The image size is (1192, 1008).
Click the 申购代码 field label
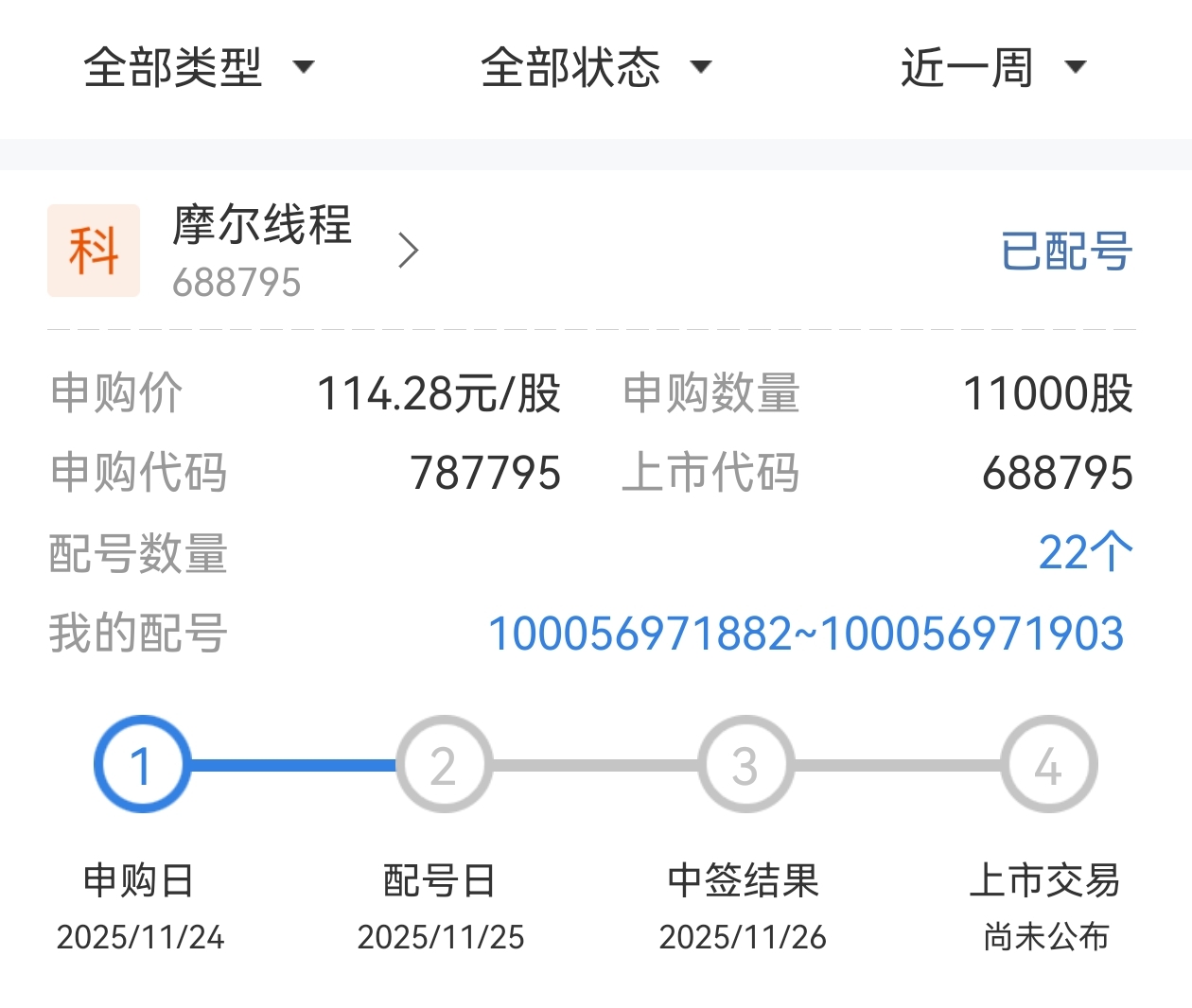(x=138, y=473)
